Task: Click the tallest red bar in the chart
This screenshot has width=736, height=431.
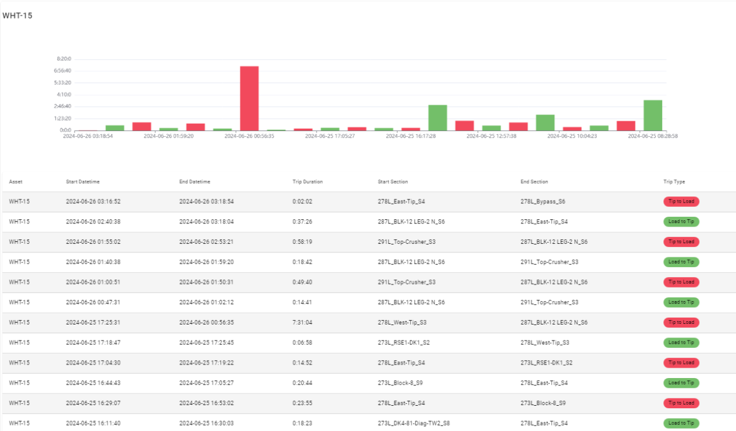Action: (x=249, y=98)
